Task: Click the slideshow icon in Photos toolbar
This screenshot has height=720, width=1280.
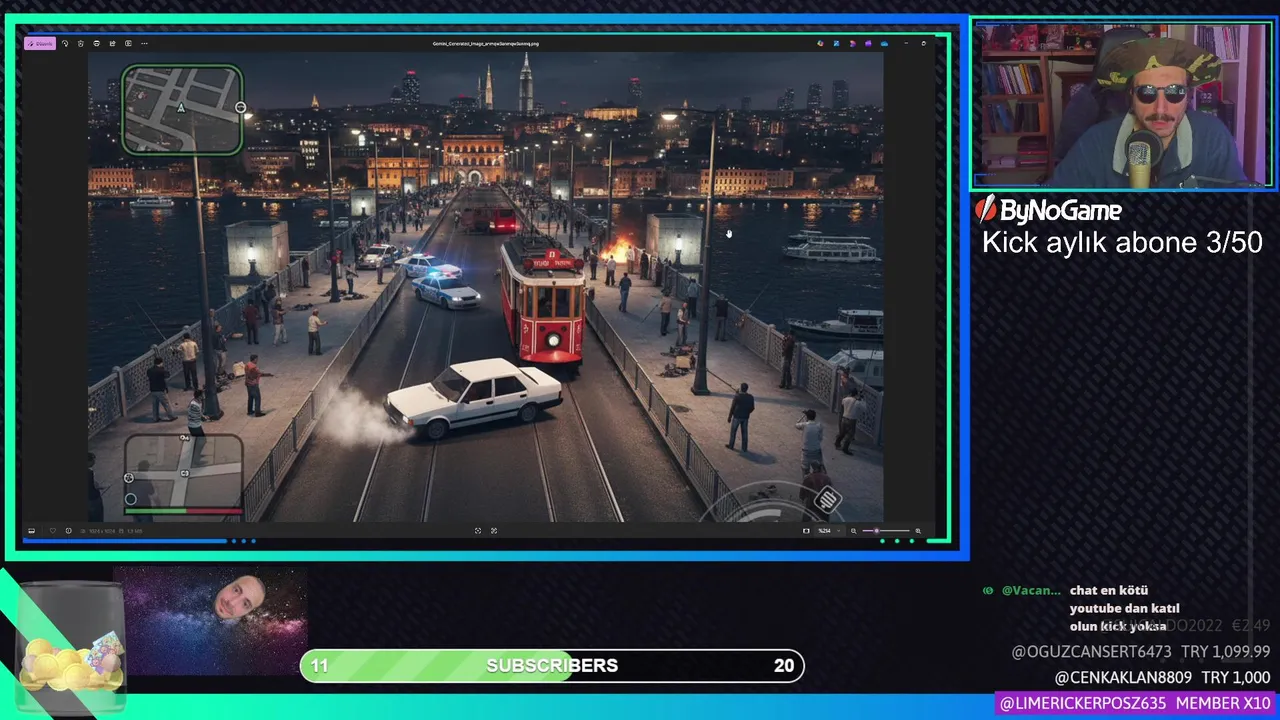Action: click(128, 44)
